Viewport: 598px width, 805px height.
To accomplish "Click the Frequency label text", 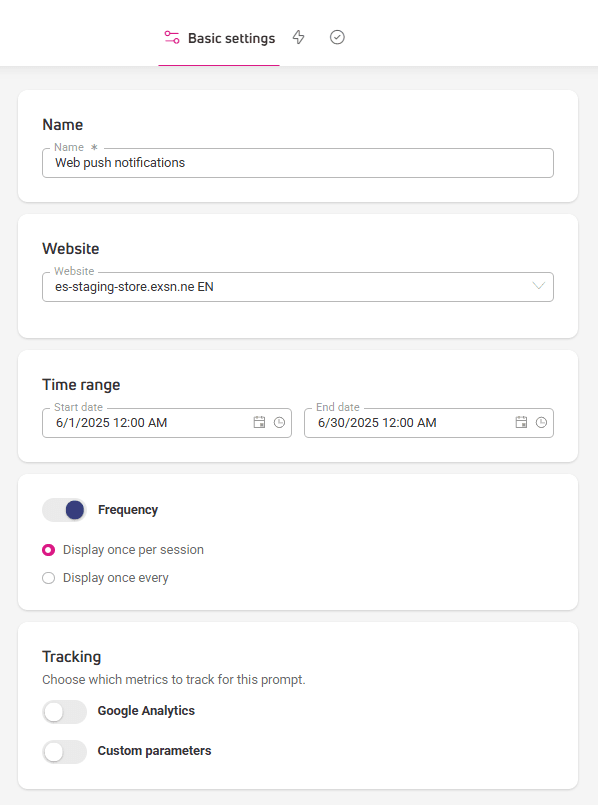I will click(128, 510).
